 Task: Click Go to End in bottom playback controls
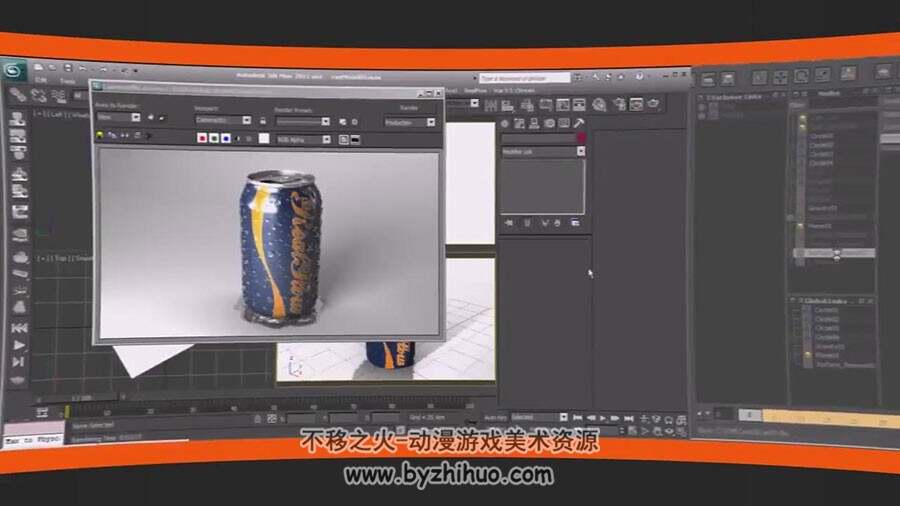click(x=629, y=419)
